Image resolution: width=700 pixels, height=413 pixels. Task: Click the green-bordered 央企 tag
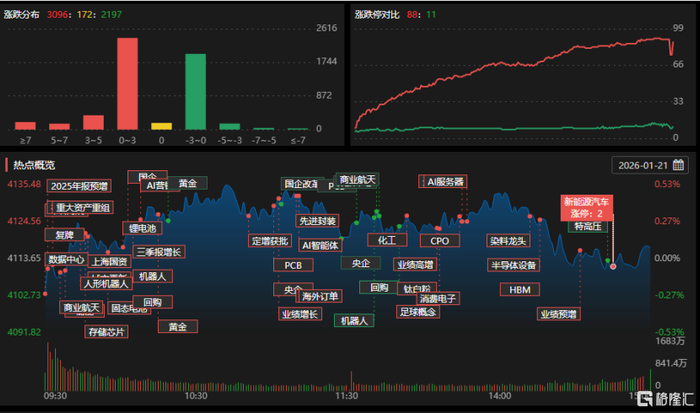coord(361,263)
